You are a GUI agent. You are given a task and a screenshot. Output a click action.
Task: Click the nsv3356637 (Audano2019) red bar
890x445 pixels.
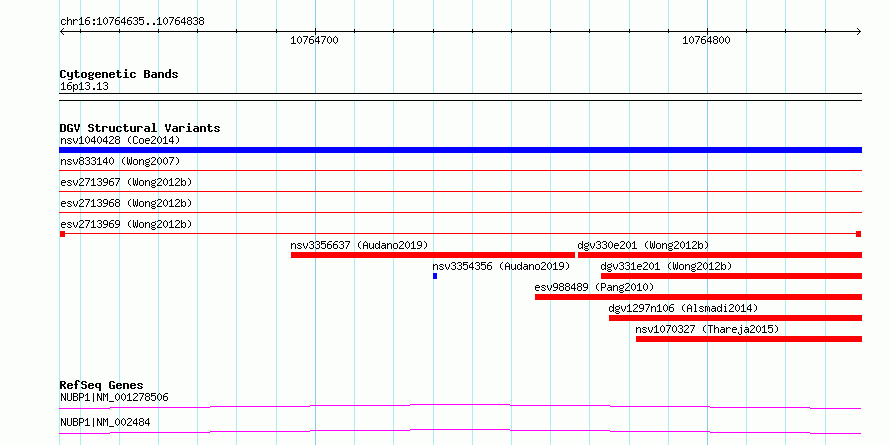pyautogui.click(x=433, y=255)
